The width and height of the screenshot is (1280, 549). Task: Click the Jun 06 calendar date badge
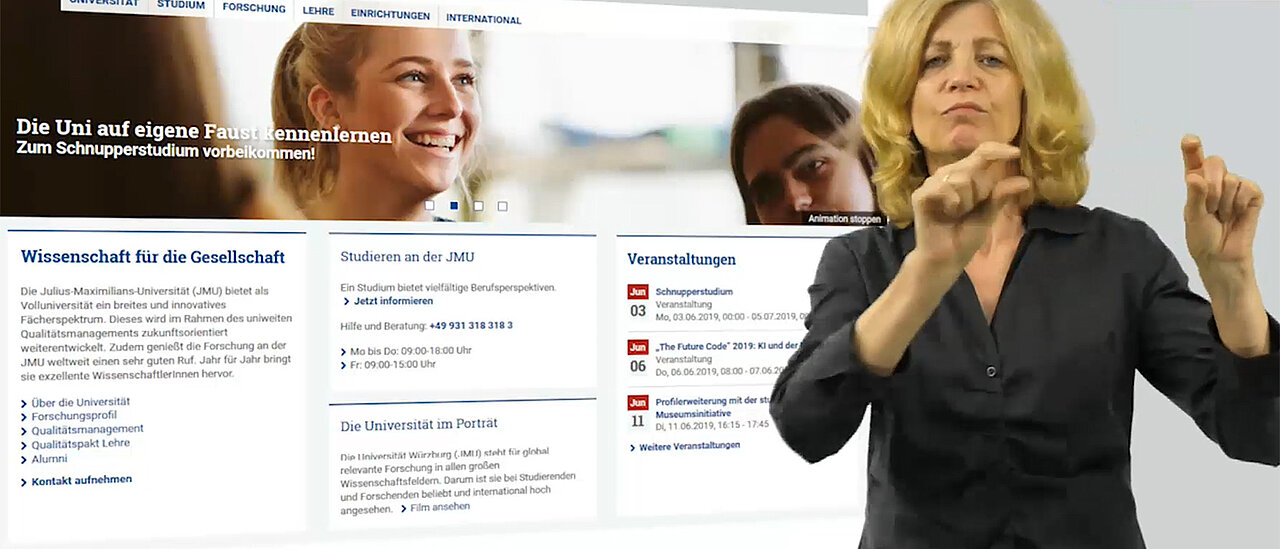click(637, 358)
